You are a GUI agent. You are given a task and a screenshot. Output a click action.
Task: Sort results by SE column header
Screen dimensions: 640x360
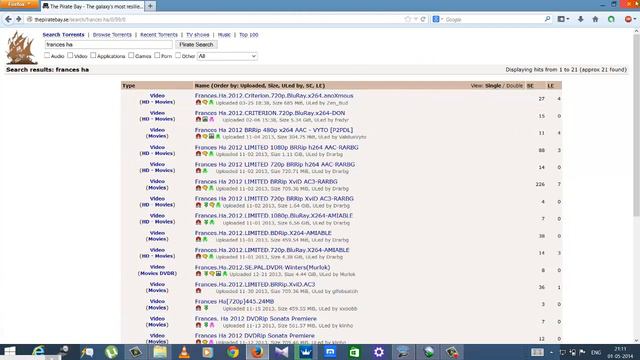point(530,86)
